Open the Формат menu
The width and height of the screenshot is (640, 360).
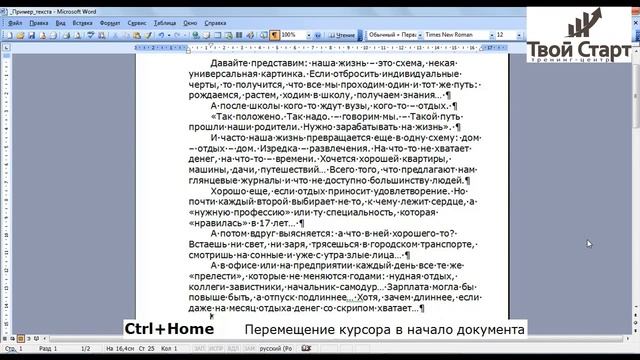(x=110, y=23)
